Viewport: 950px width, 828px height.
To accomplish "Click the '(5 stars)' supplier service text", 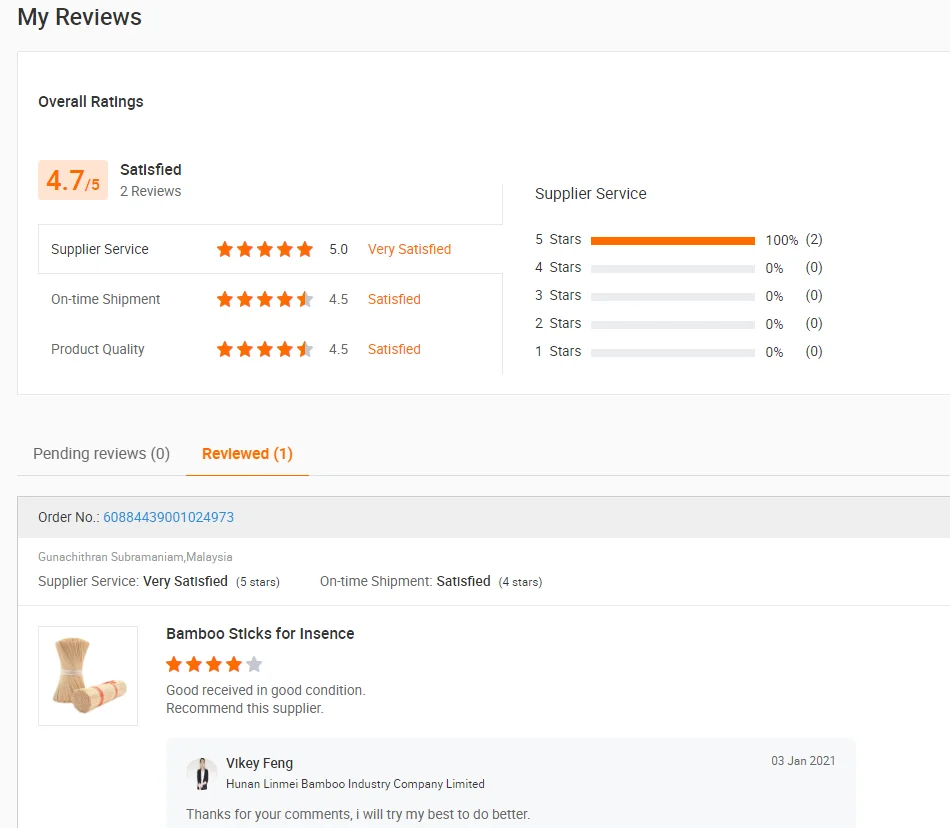I will coord(257,582).
